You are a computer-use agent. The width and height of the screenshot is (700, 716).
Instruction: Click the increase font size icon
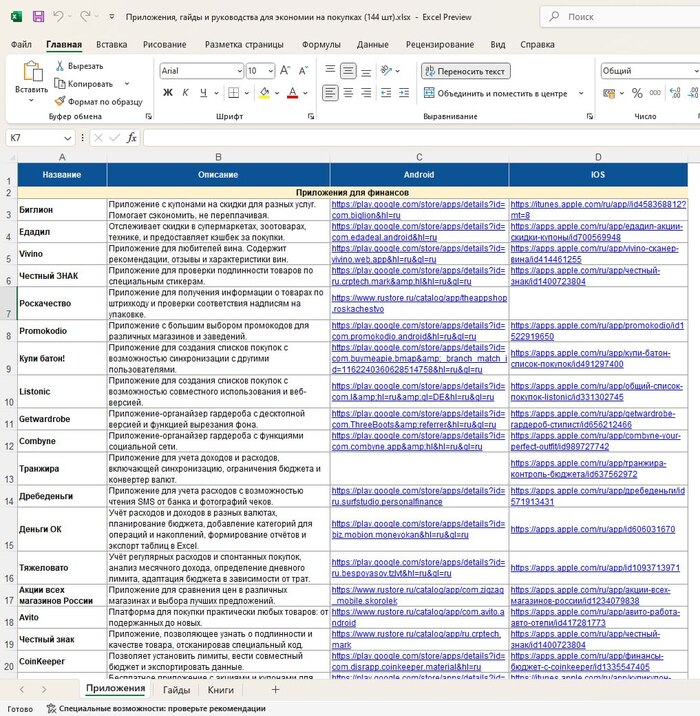285,71
